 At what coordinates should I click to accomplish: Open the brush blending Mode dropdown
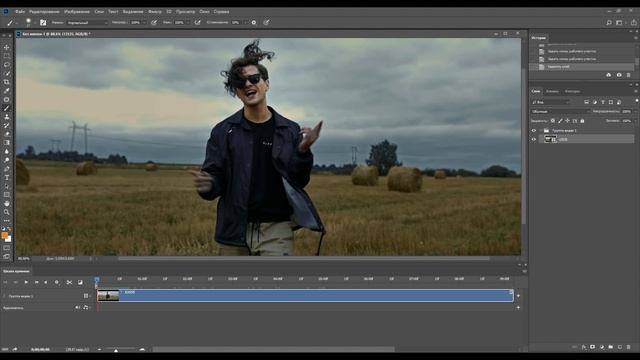[87, 23]
